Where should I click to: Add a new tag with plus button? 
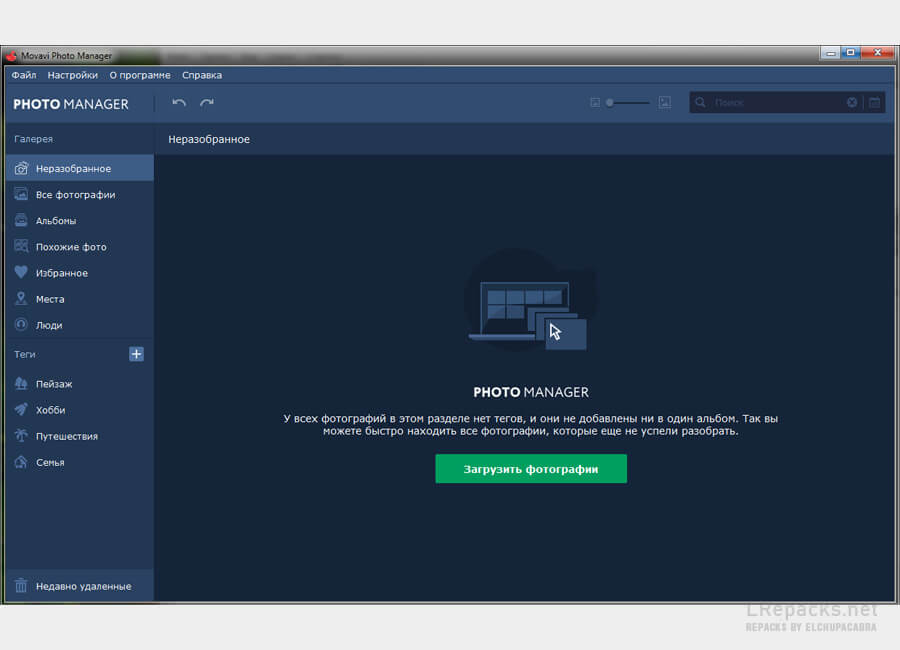tap(136, 354)
